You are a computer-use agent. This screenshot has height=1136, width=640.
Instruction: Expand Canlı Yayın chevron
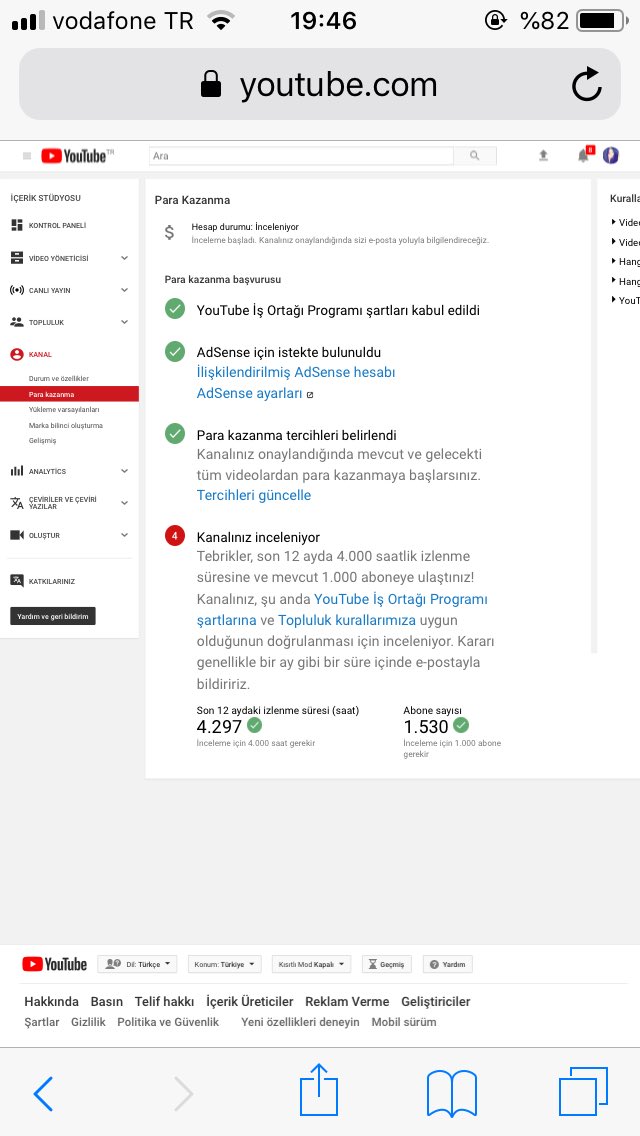(124, 290)
